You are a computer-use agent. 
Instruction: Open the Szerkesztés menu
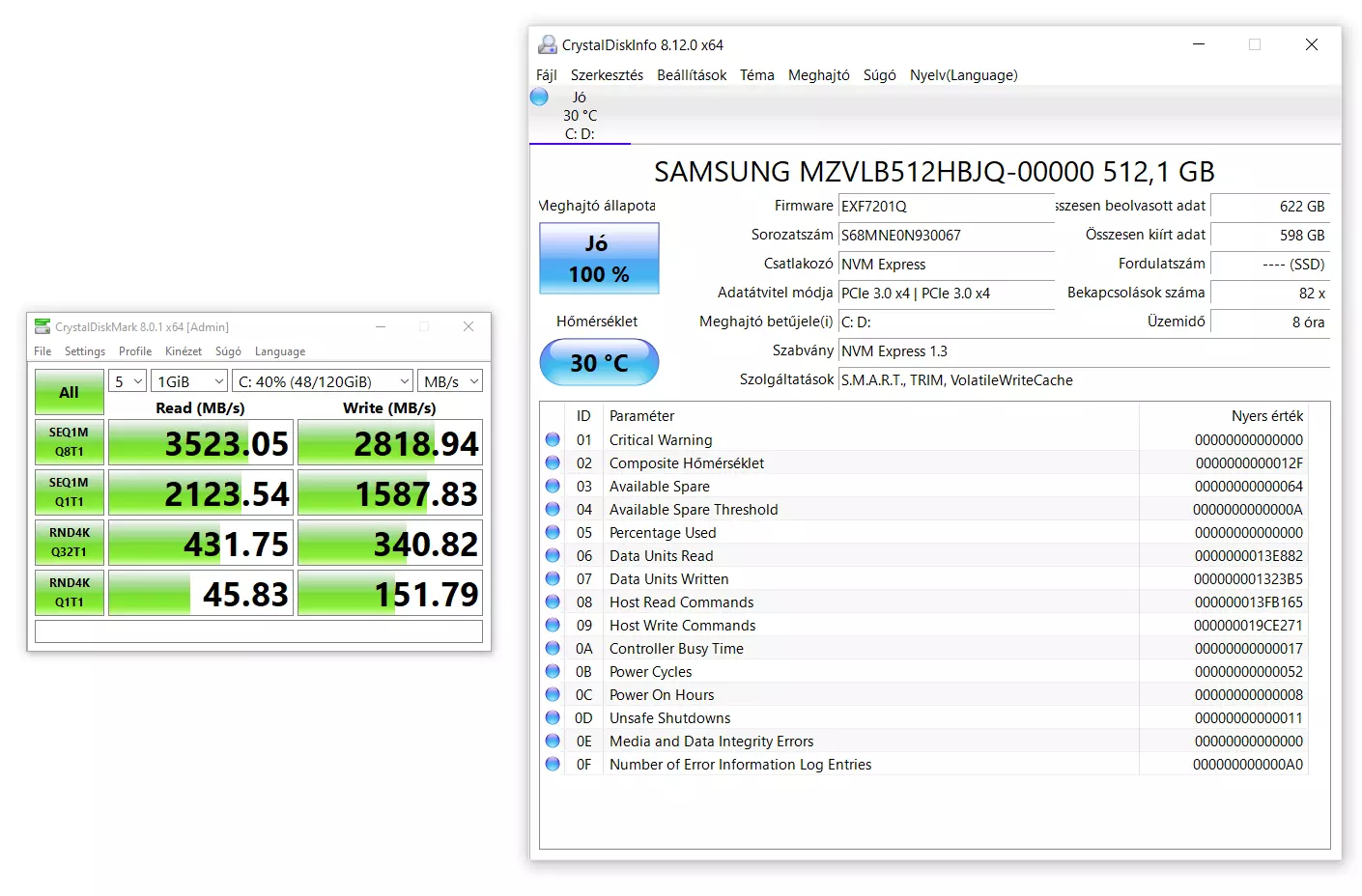pyautogui.click(x=607, y=74)
